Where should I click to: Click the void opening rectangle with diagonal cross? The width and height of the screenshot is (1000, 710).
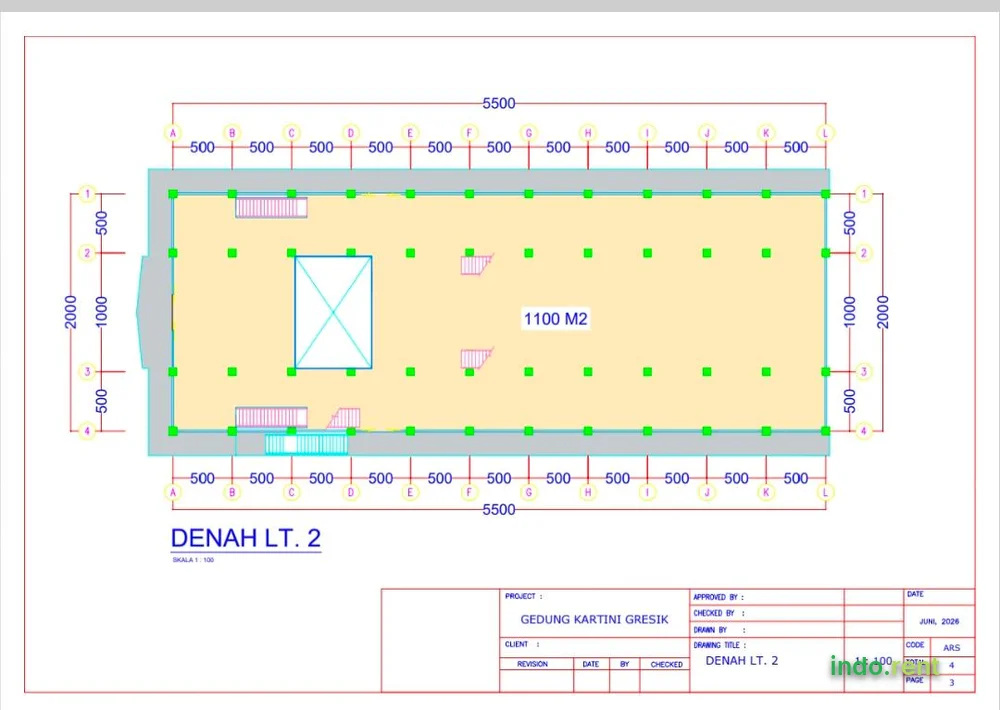[333, 313]
